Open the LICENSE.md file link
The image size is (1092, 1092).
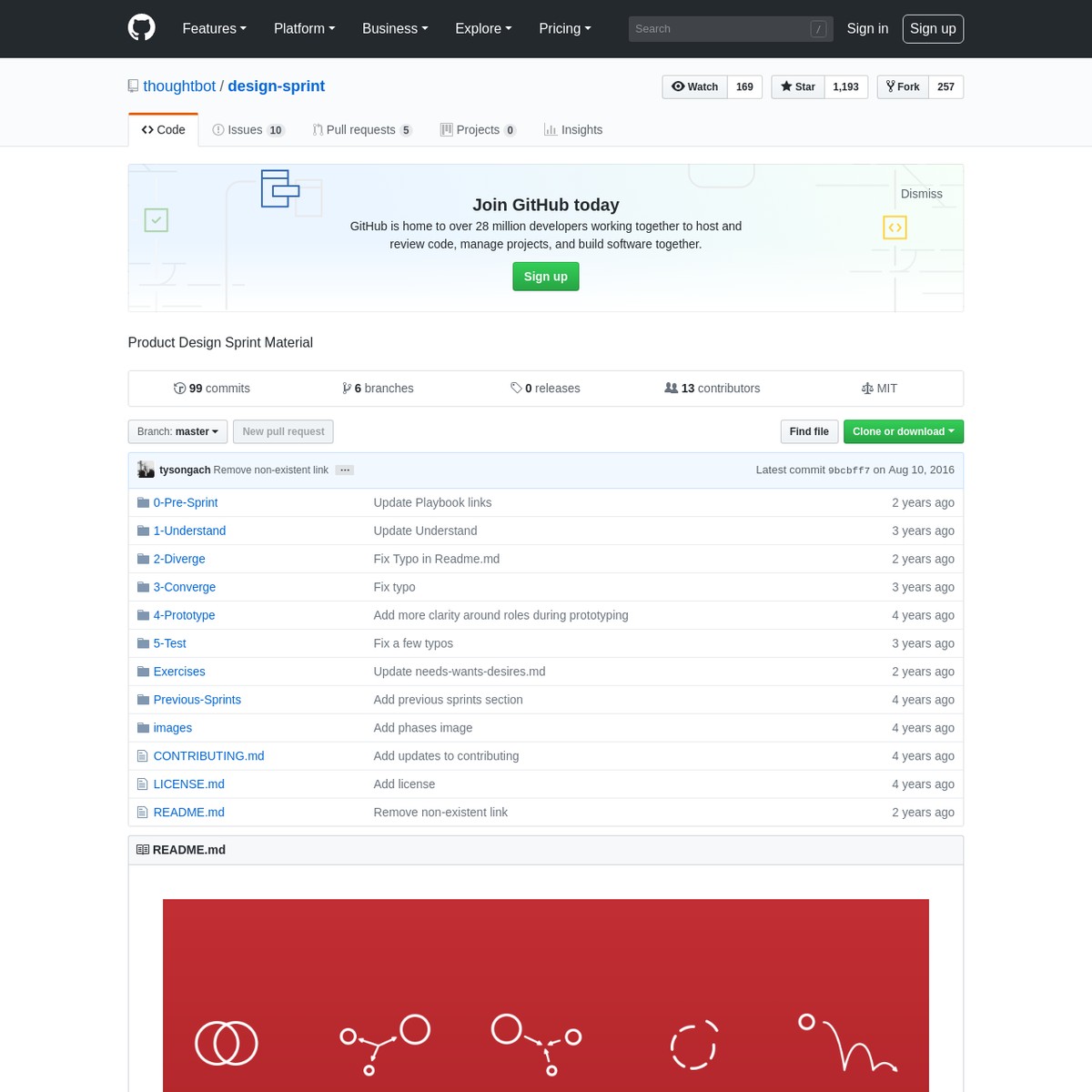188,784
